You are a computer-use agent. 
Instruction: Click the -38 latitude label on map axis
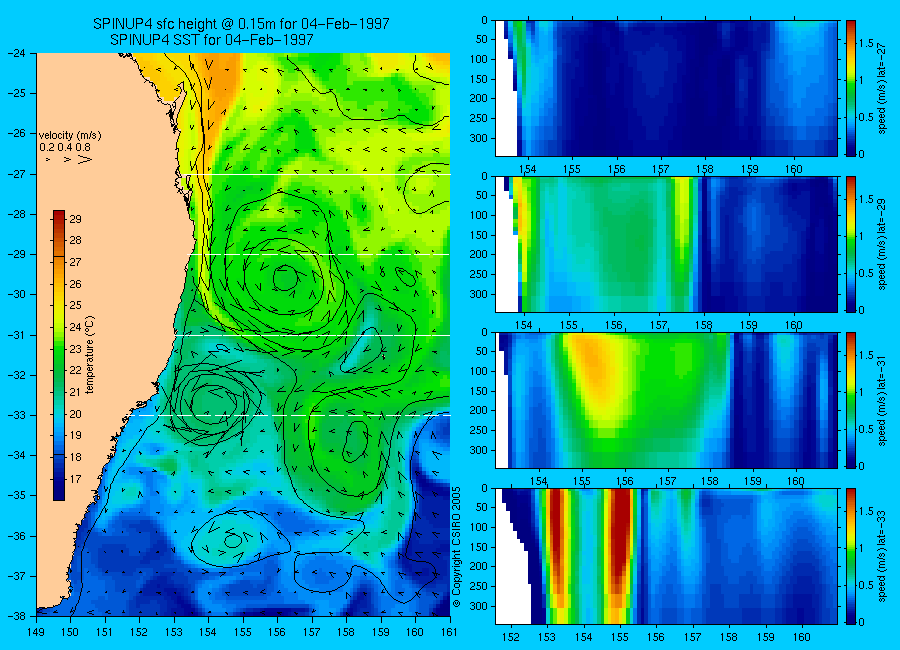pos(16,616)
